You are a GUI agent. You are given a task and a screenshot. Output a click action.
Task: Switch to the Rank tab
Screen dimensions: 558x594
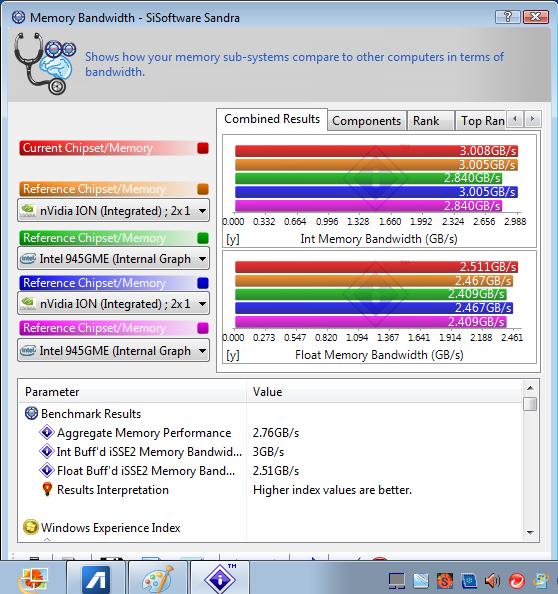[430, 121]
